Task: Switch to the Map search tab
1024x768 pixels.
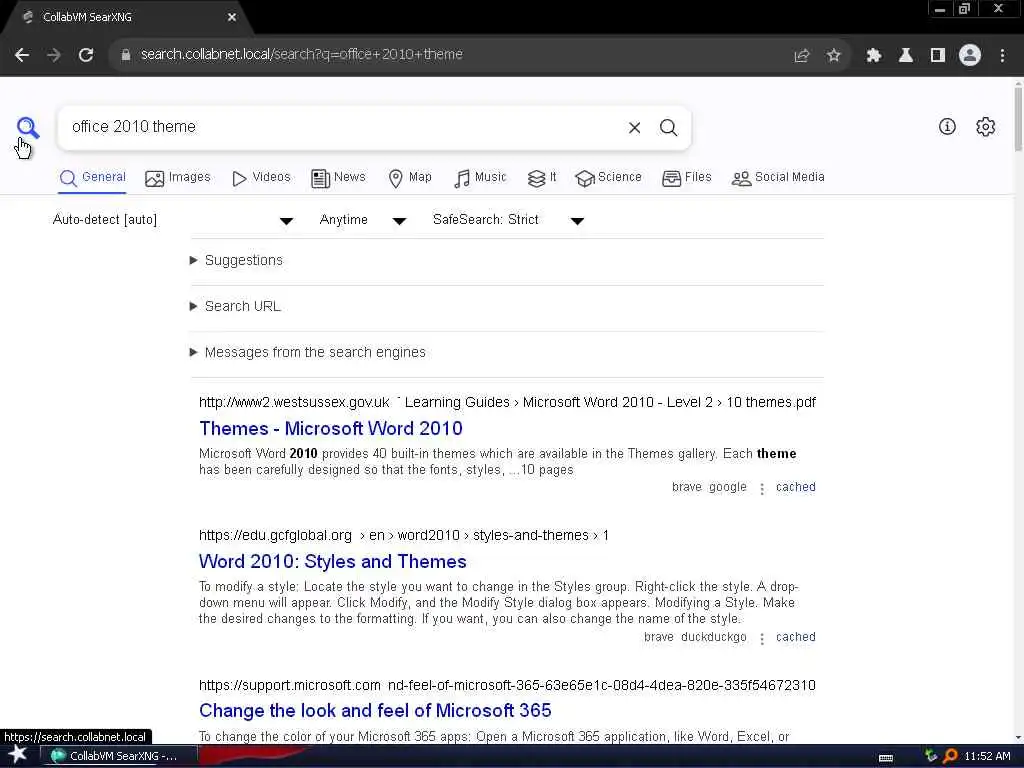Action: point(409,178)
